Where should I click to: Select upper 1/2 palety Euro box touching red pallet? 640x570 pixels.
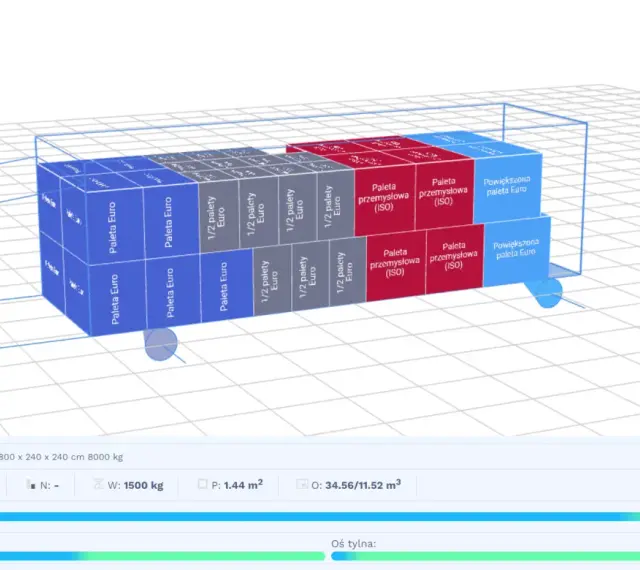coord(335,205)
